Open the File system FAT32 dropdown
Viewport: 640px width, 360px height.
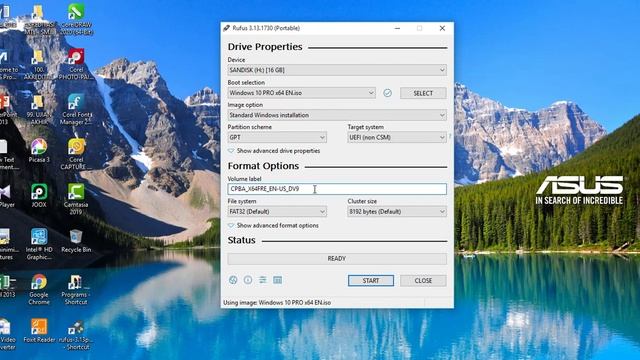click(x=277, y=211)
